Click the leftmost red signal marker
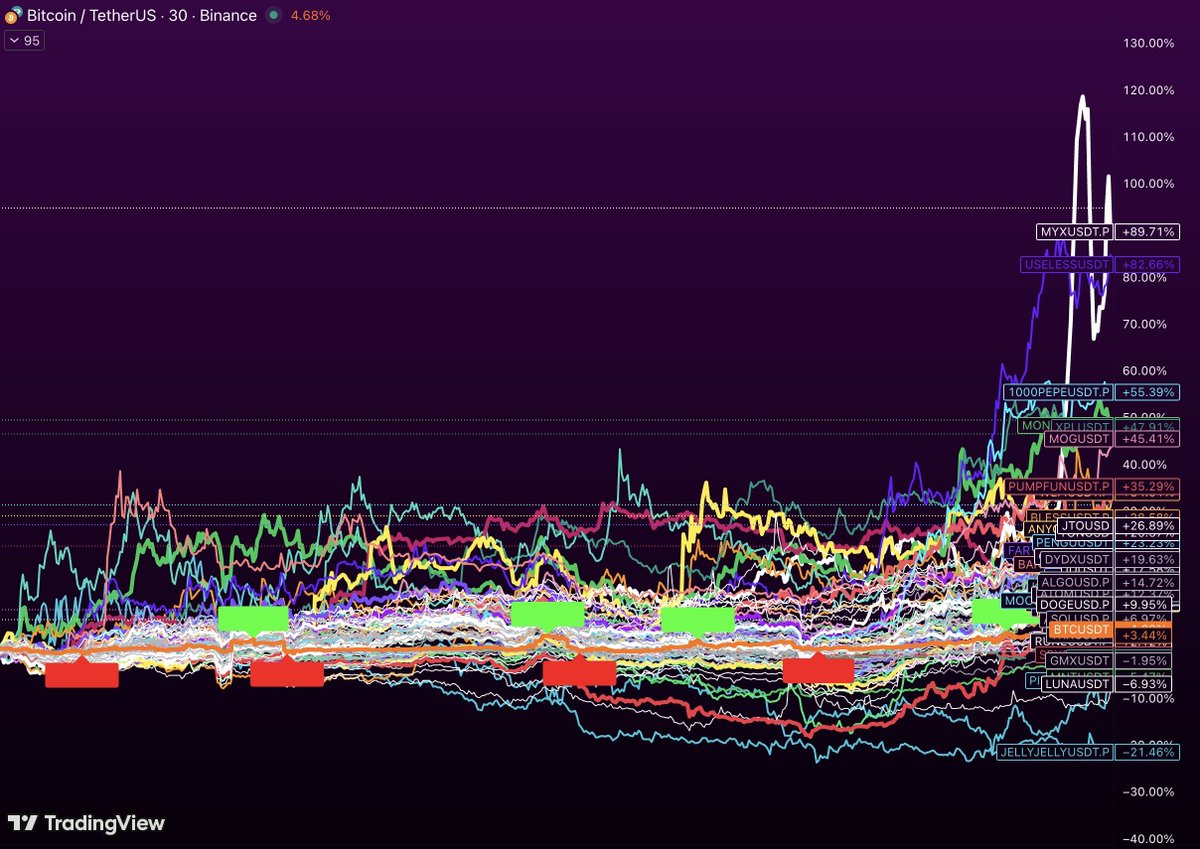The image size is (1200, 849). (82, 675)
